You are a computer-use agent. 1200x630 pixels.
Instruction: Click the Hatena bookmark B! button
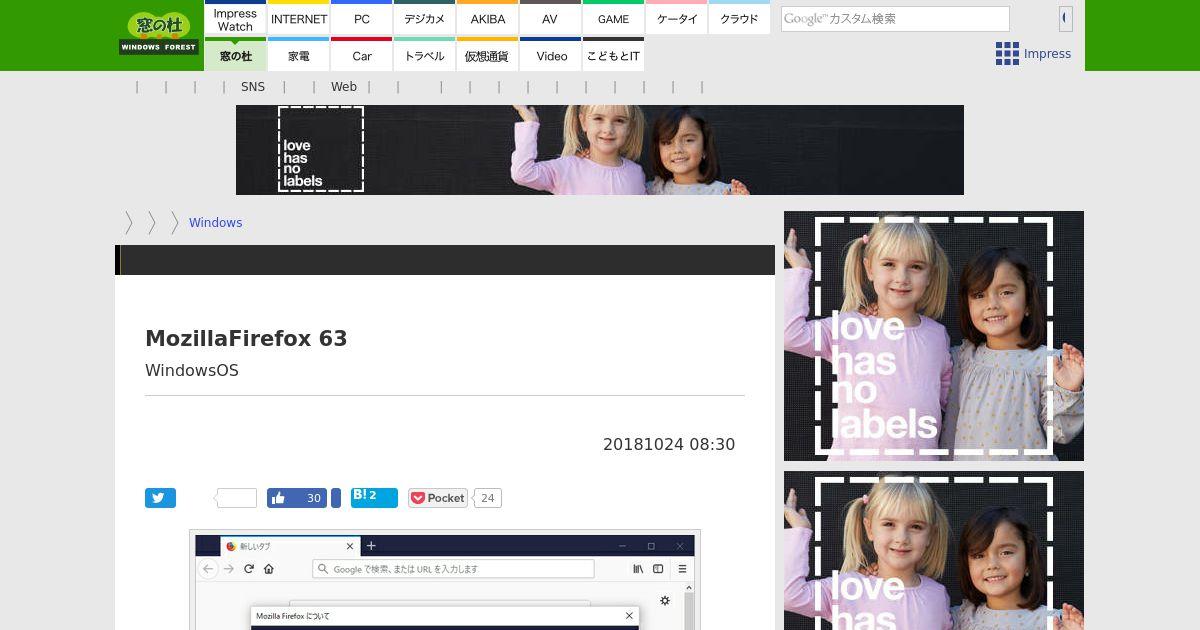point(374,498)
